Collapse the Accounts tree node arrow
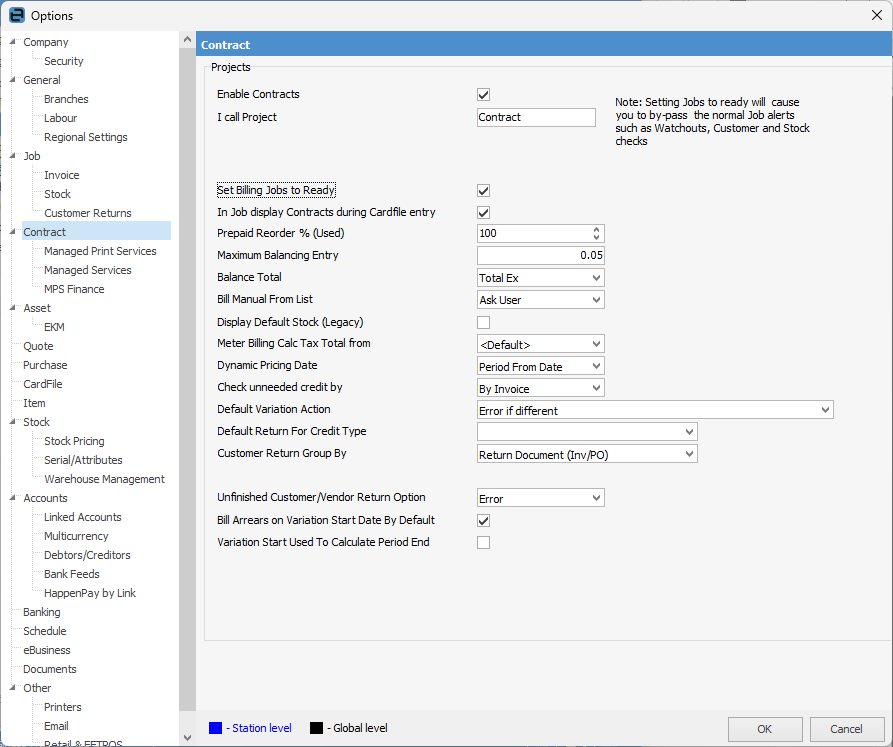The image size is (893, 747). tap(13, 498)
